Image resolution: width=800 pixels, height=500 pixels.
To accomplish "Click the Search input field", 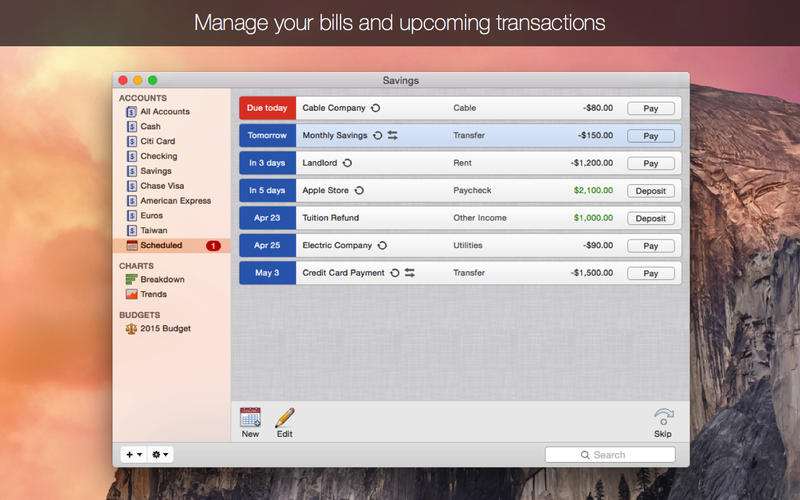I will tap(610, 455).
